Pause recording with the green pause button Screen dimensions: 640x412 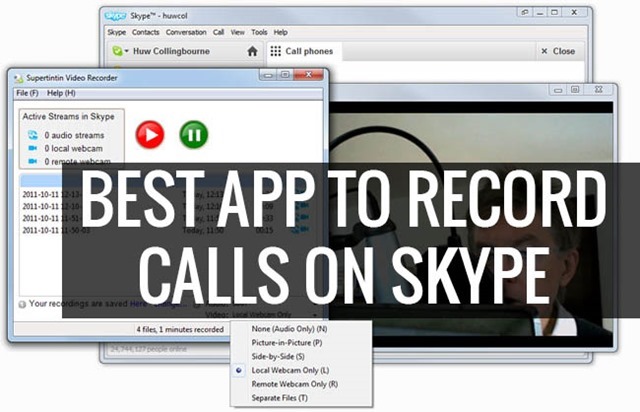pos(193,134)
